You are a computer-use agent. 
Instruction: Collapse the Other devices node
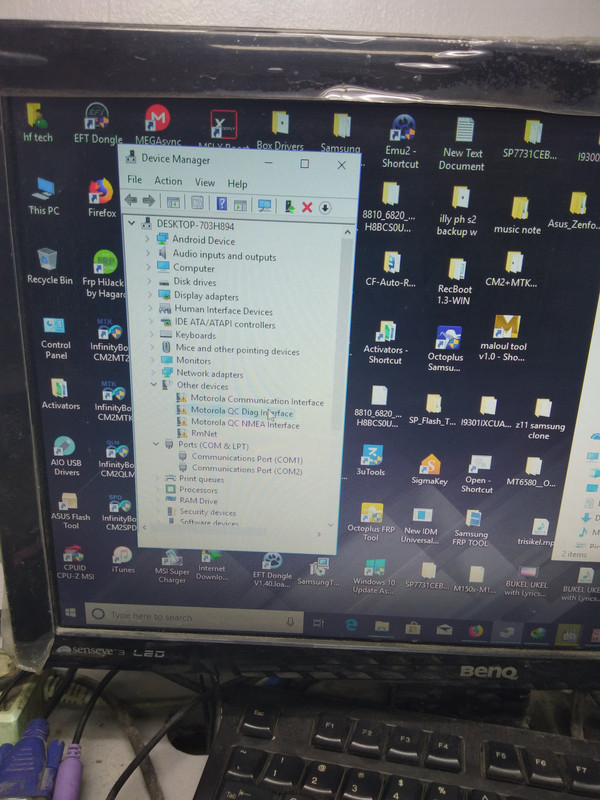point(154,384)
